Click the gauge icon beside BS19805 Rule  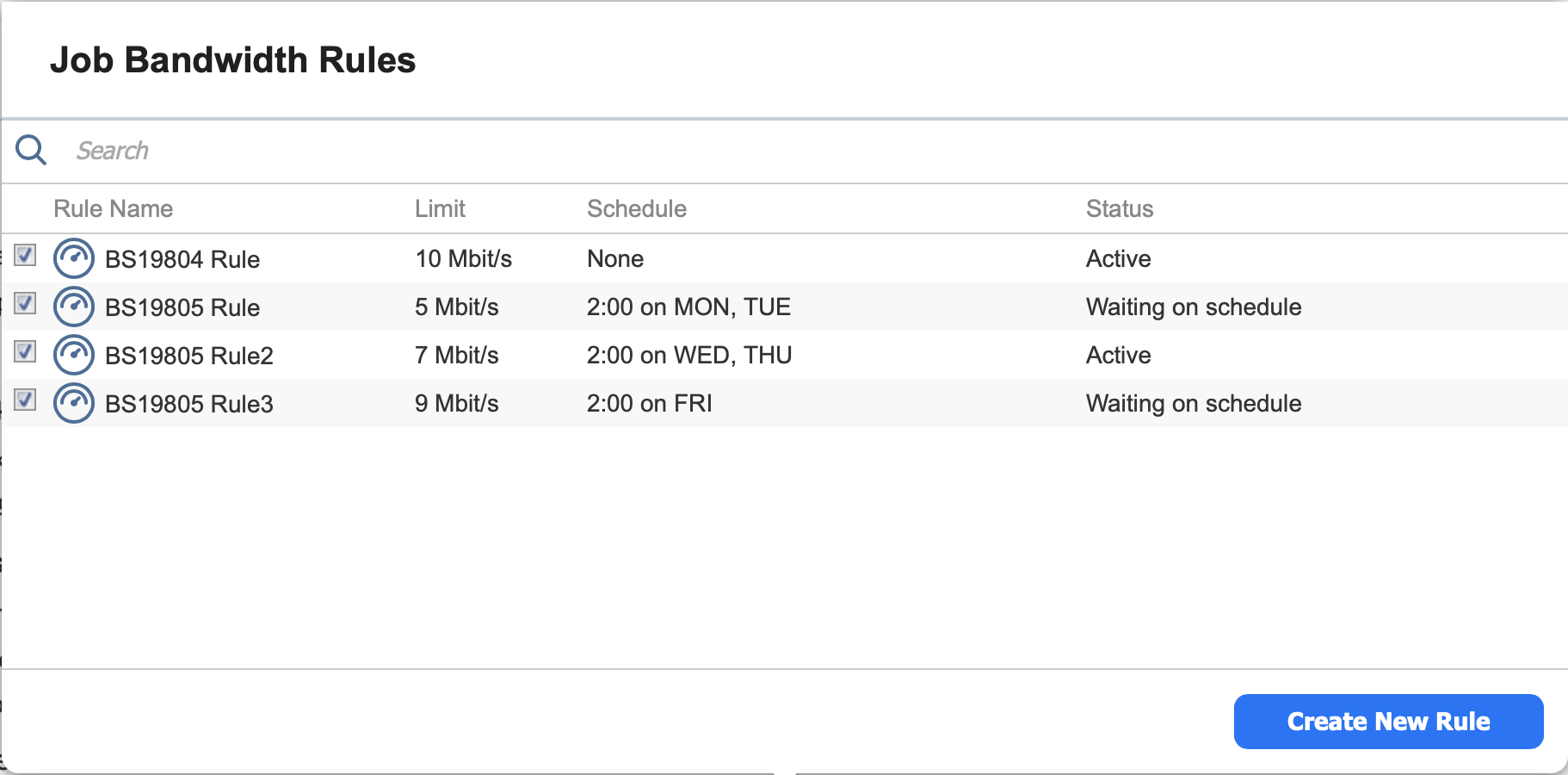pos(74,307)
